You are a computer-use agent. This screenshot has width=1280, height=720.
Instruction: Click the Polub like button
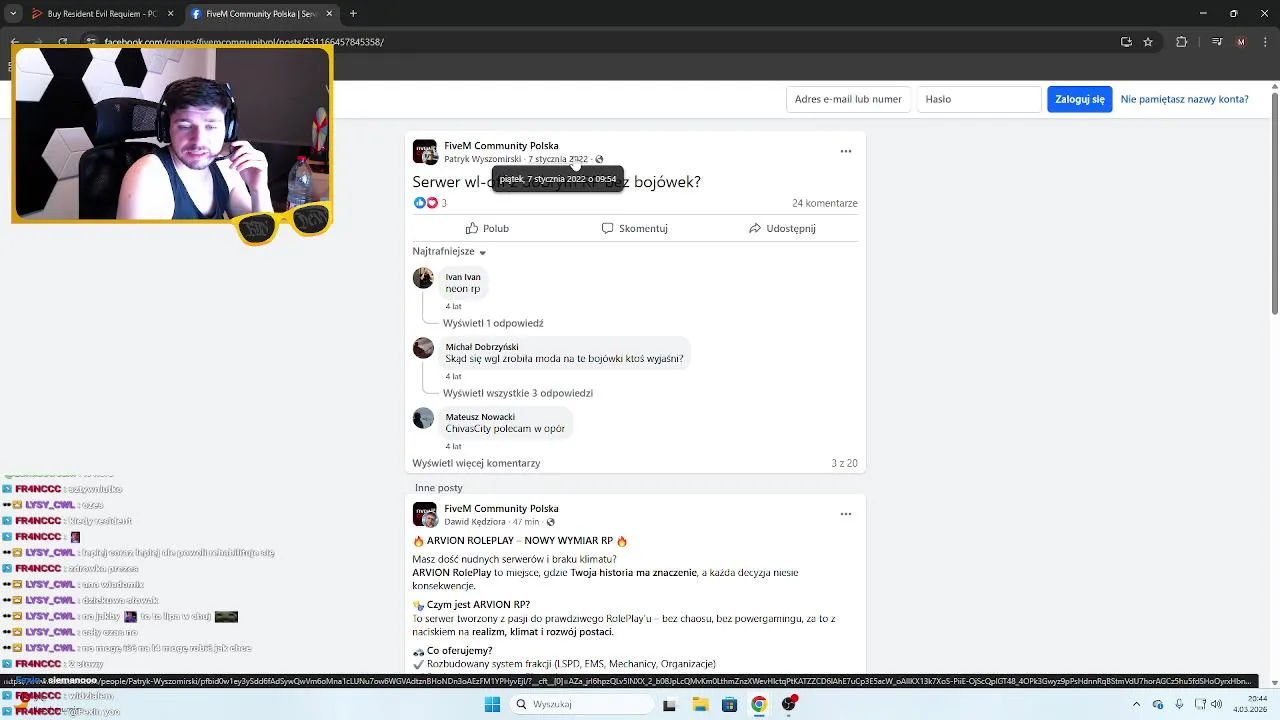click(x=488, y=228)
